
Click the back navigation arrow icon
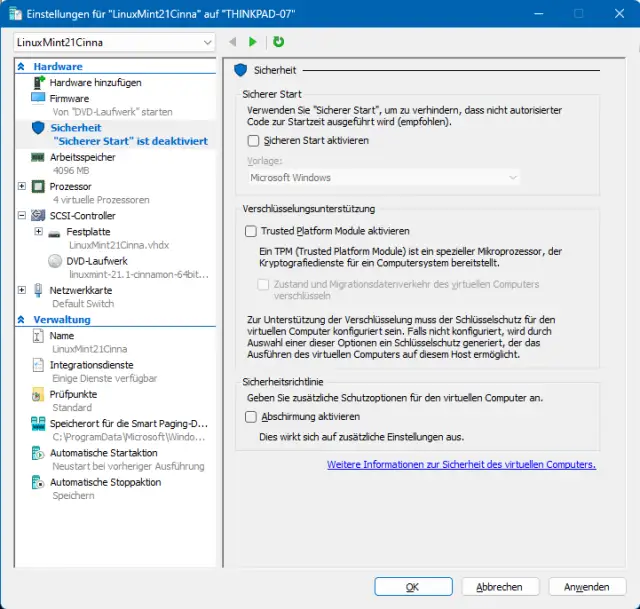coord(232,42)
